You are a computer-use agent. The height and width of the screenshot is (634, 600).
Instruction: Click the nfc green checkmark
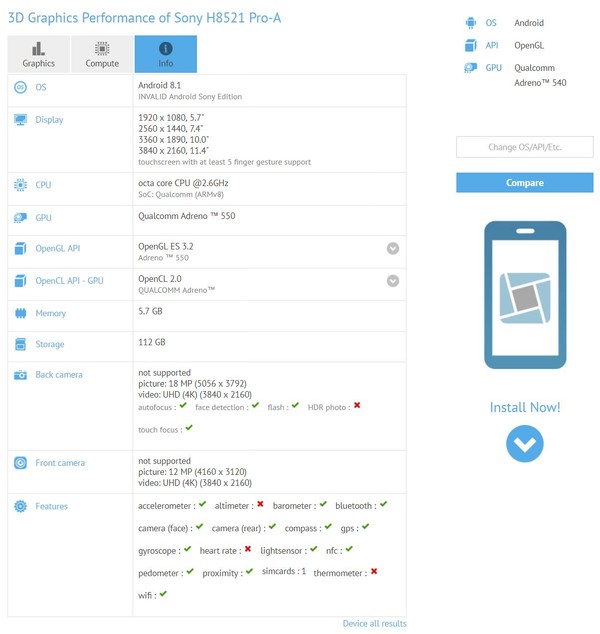[x=349, y=549]
